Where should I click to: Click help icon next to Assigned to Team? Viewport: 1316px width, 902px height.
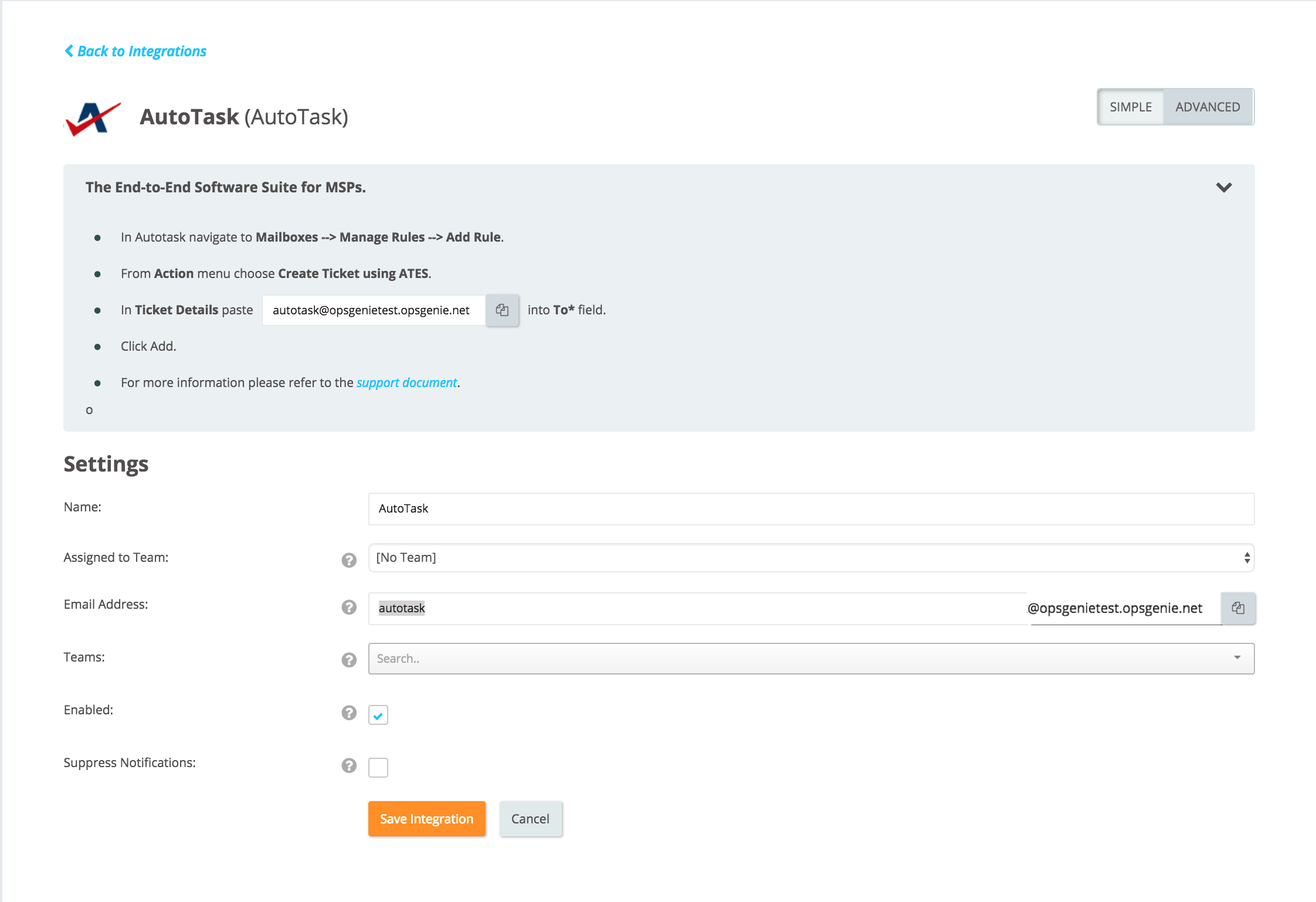(x=349, y=560)
